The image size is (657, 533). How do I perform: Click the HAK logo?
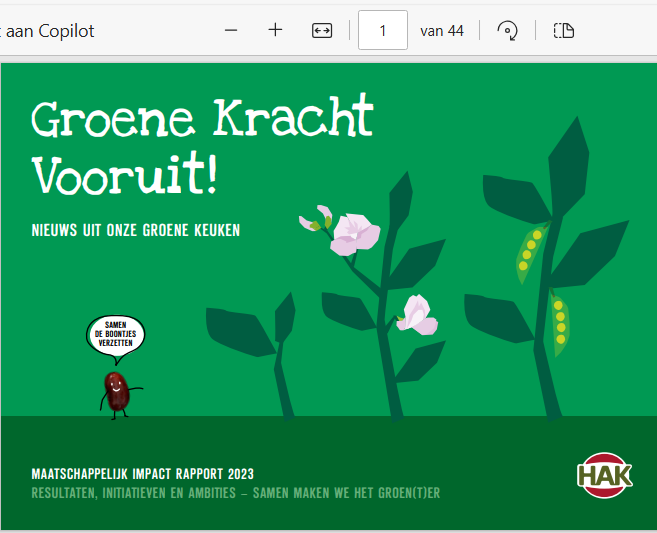coord(605,476)
